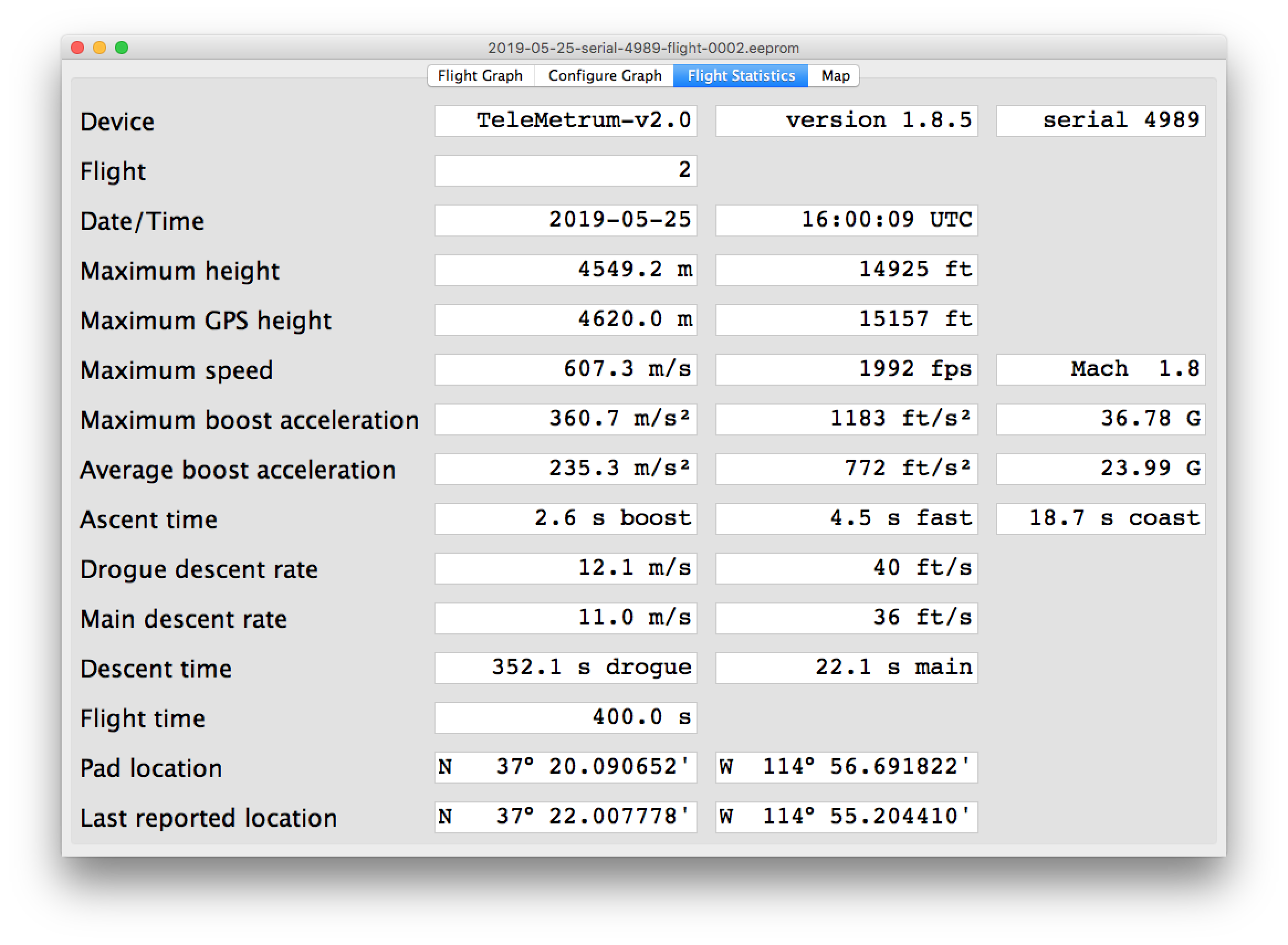Click the version 1.8.5 field
Image resolution: width=1288 pixels, height=945 pixels.
846,120
